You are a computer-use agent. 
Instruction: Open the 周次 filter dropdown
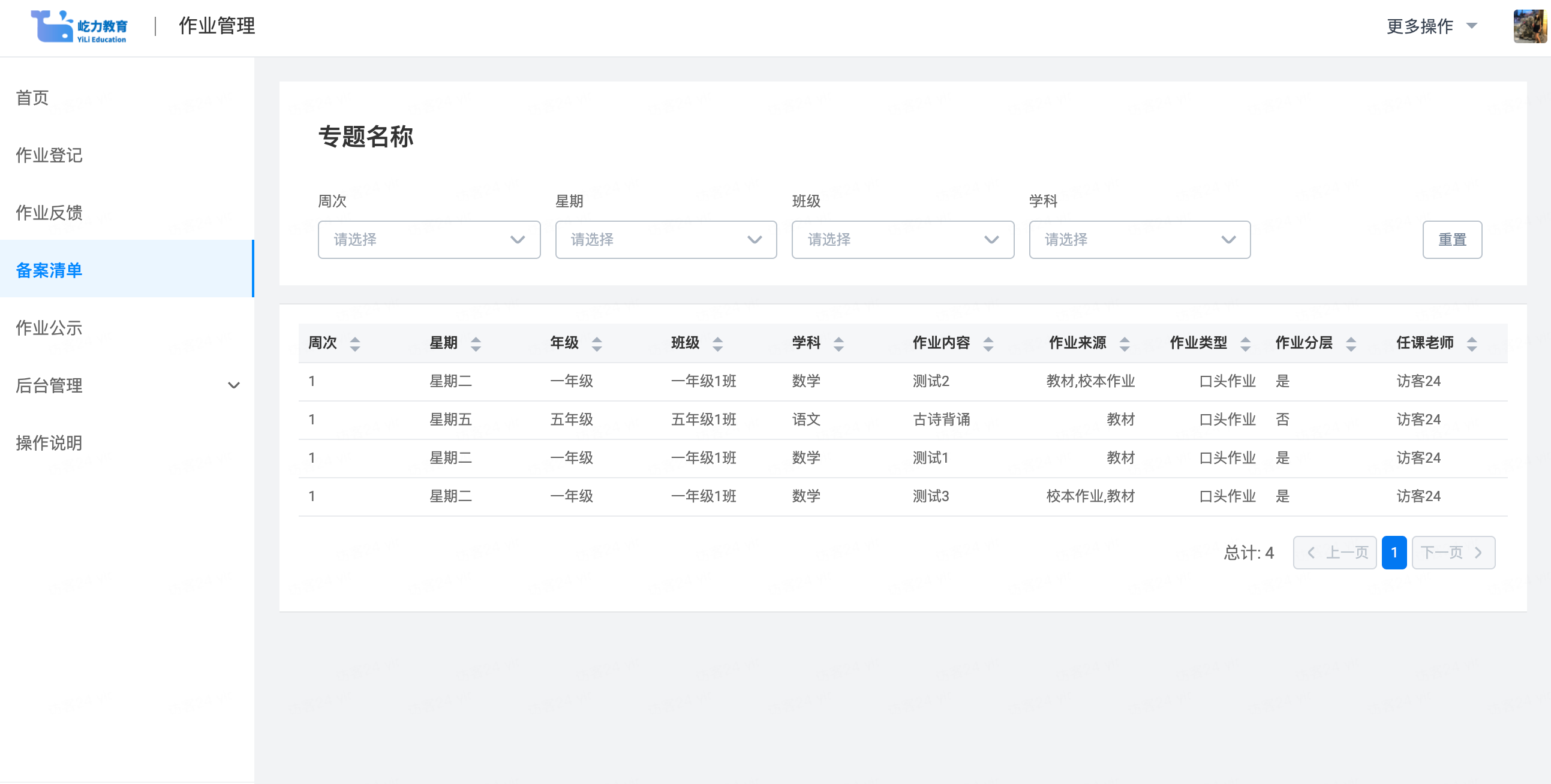point(429,240)
